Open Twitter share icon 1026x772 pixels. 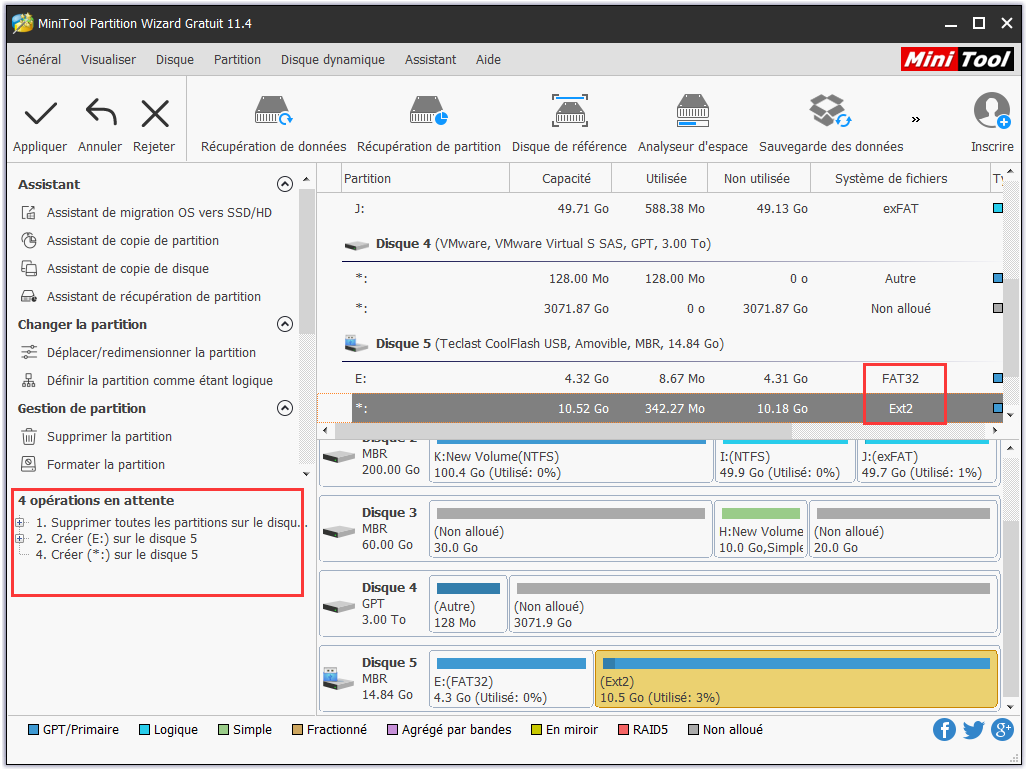973,729
